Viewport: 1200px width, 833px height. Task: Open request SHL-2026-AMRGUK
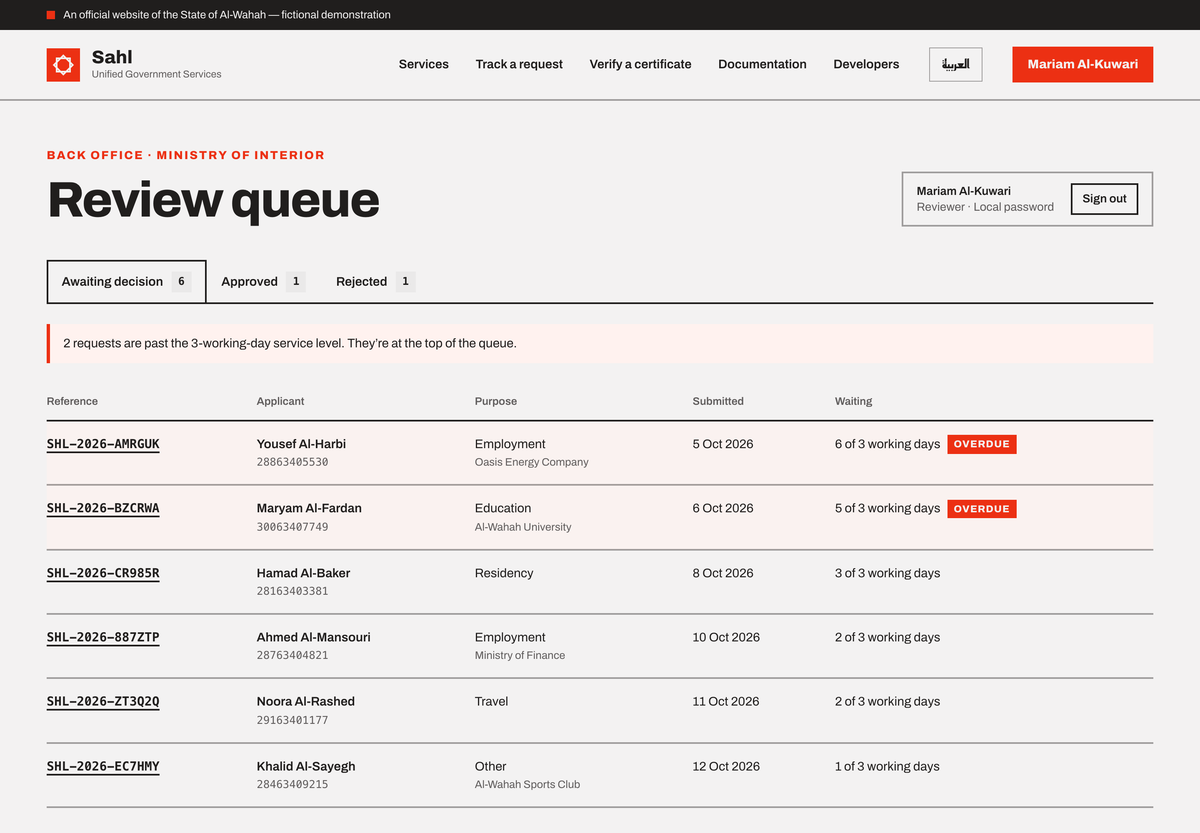[x=103, y=444]
